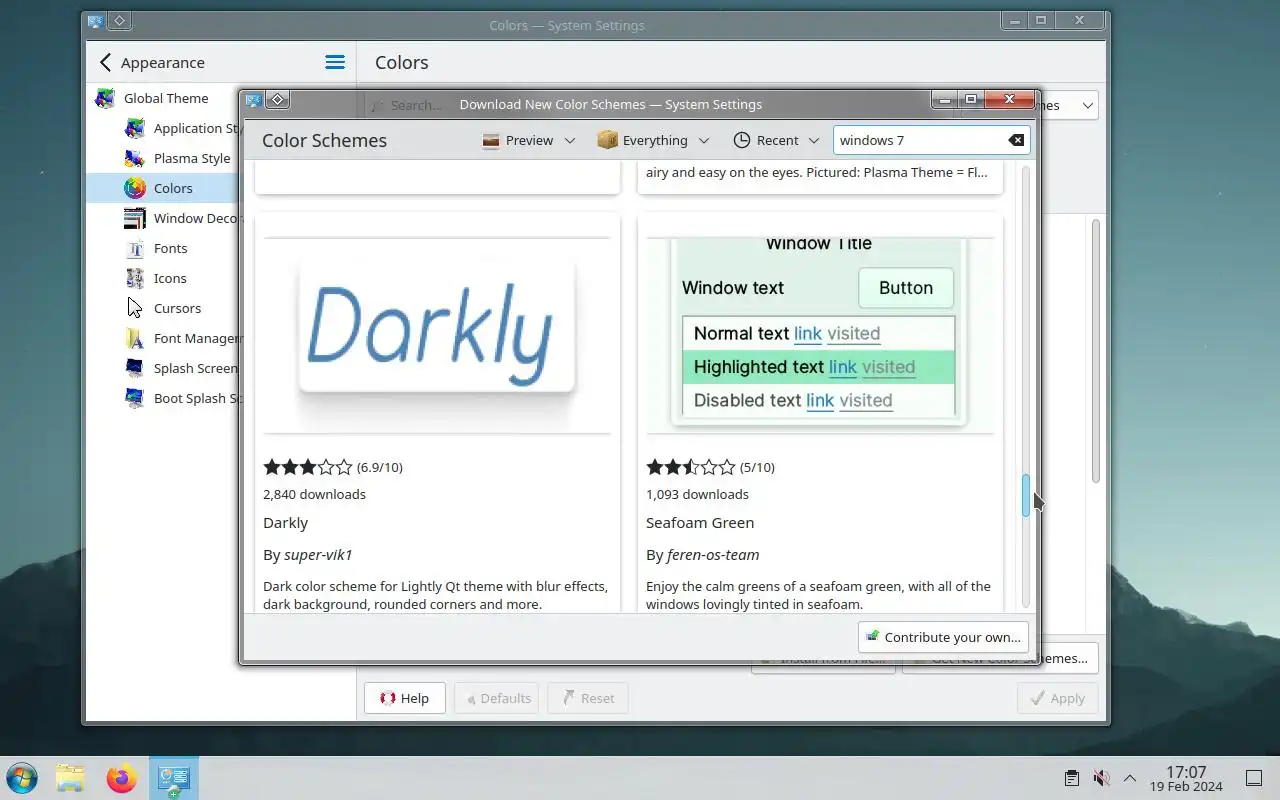Click the Colors window vertical scrollbar
This screenshot has width=1280, height=800.
pos(1096,352)
